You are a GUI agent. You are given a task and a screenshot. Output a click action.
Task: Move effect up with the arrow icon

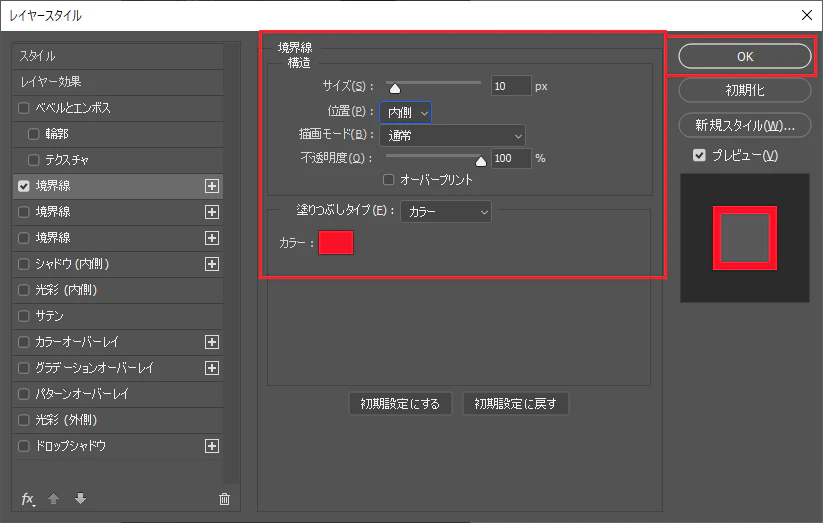(54, 498)
